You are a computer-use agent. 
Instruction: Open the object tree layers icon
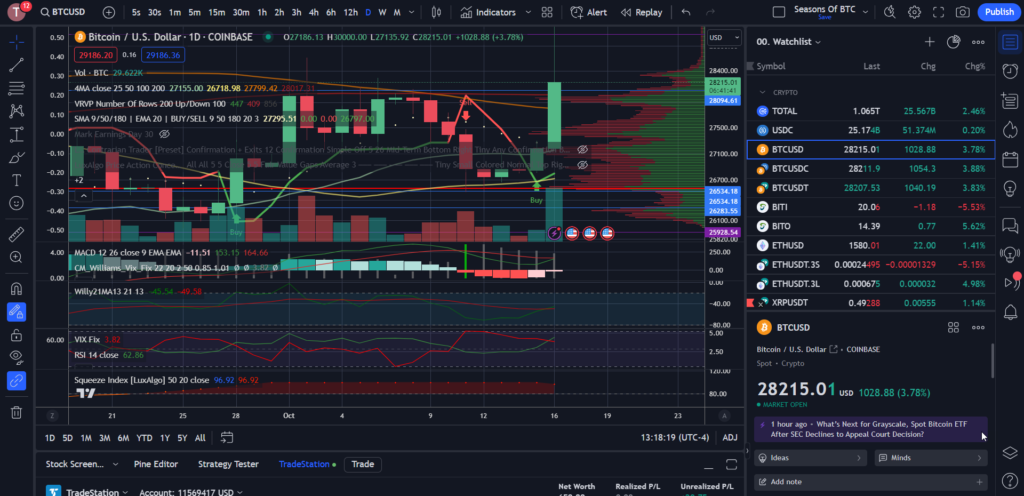point(1010,452)
